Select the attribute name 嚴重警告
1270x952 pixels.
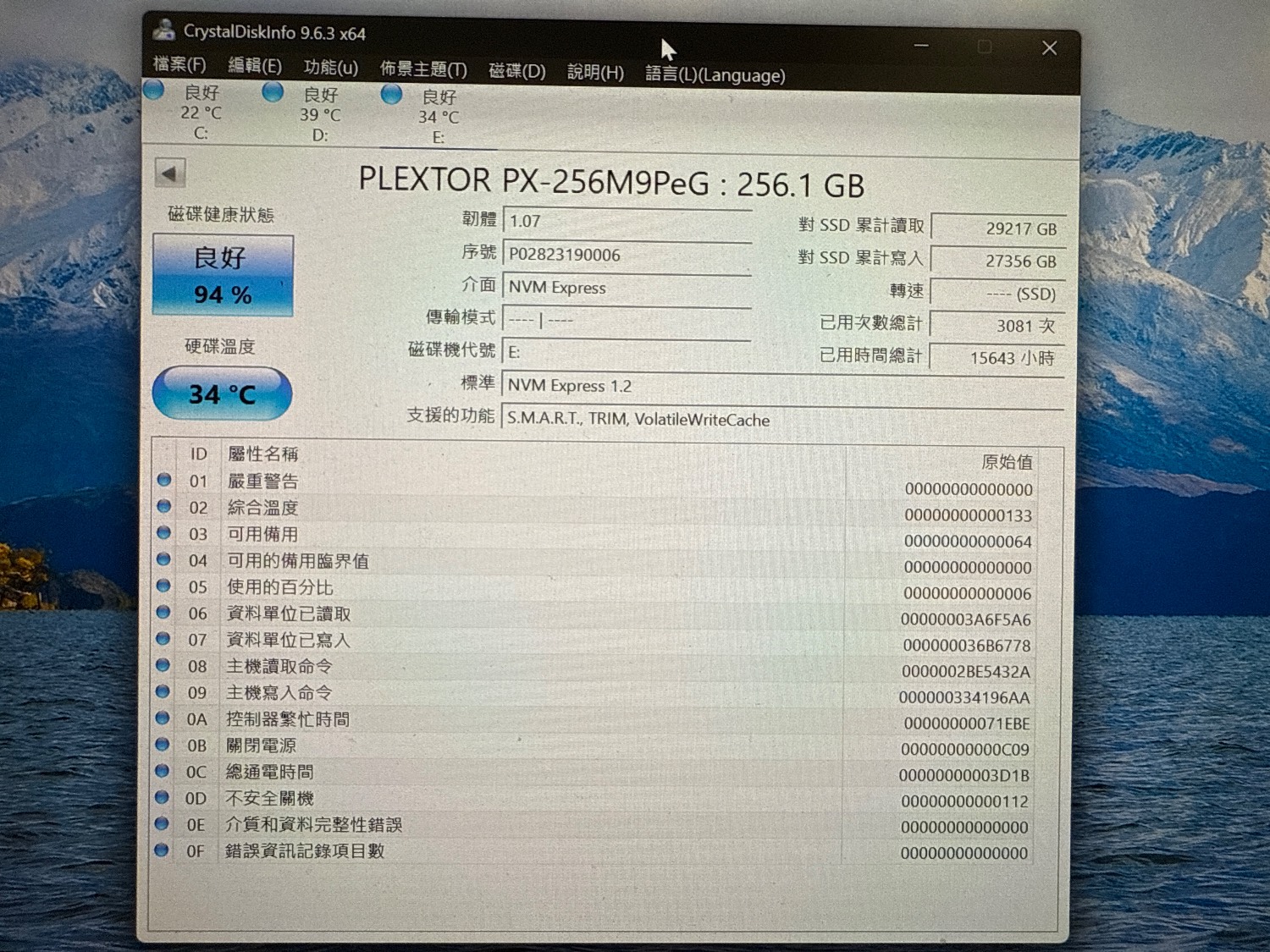(x=263, y=482)
